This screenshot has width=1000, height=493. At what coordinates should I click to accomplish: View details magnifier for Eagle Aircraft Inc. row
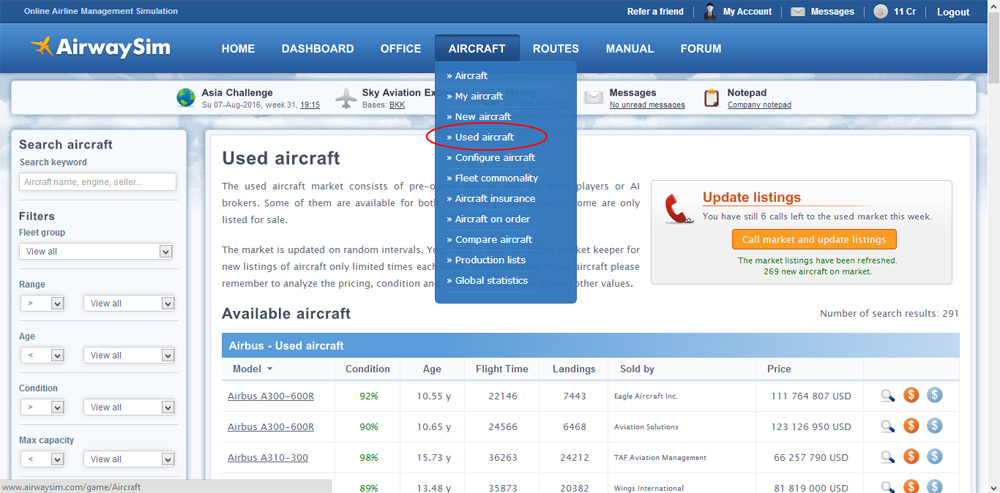point(888,396)
